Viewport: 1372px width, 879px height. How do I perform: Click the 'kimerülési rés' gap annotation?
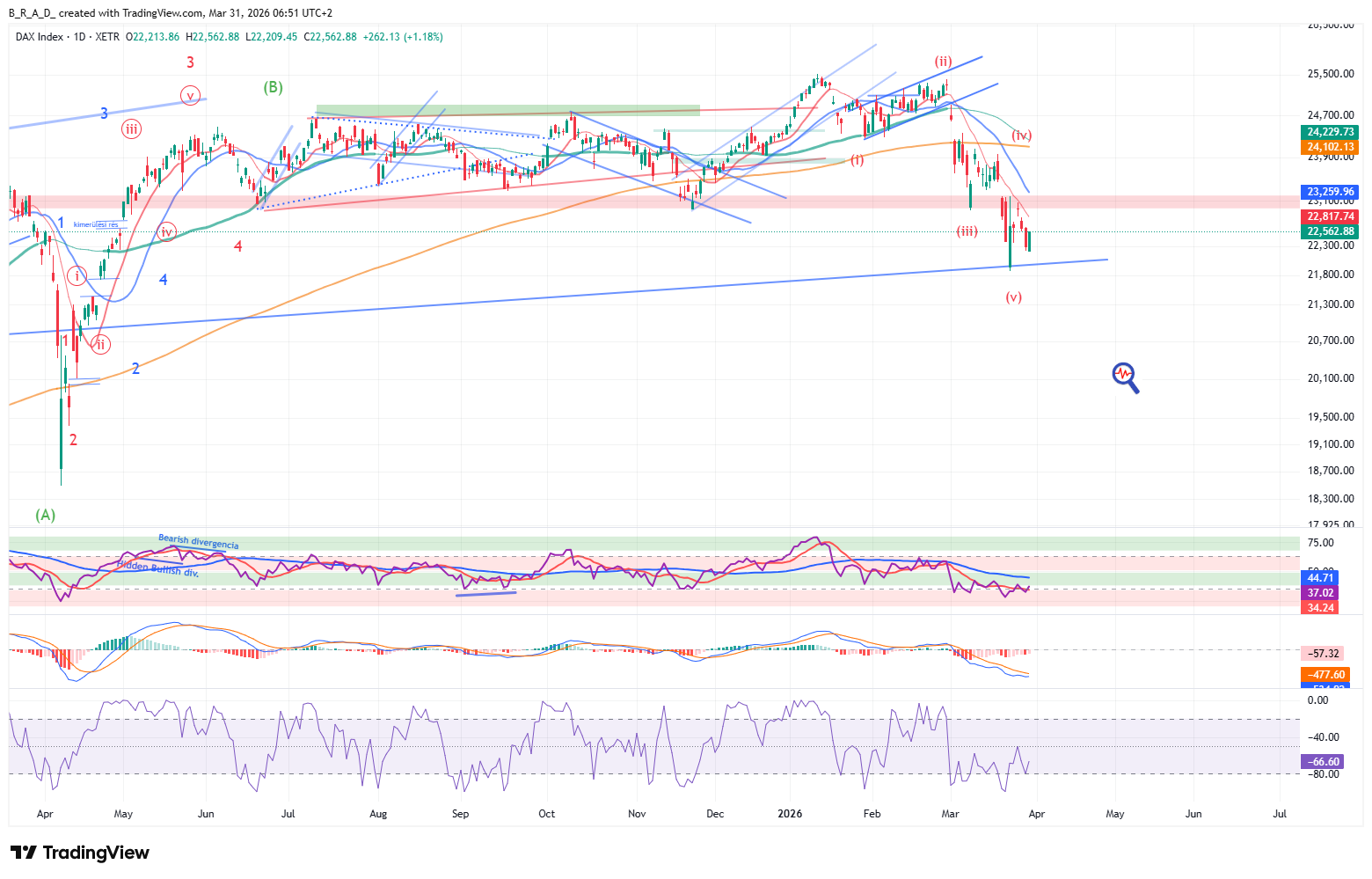tap(96, 225)
